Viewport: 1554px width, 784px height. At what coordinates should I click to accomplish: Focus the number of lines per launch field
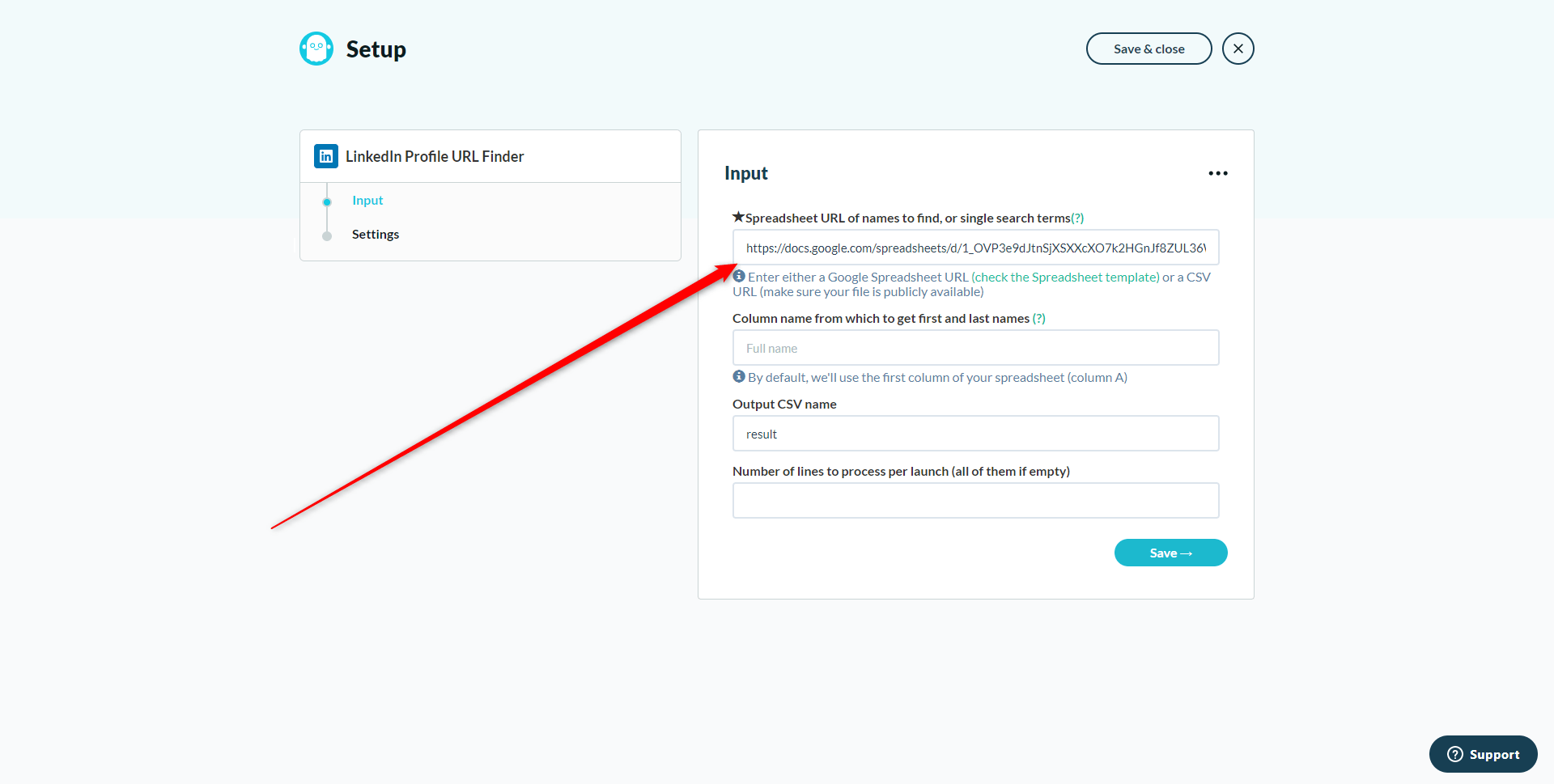[976, 501]
